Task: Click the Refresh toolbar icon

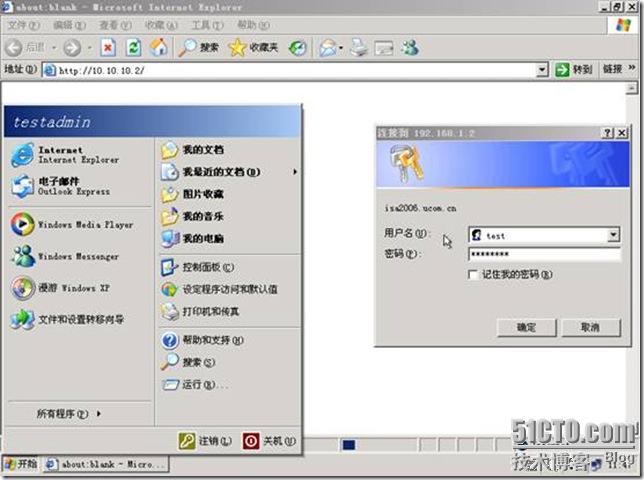Action: point(133,48)
